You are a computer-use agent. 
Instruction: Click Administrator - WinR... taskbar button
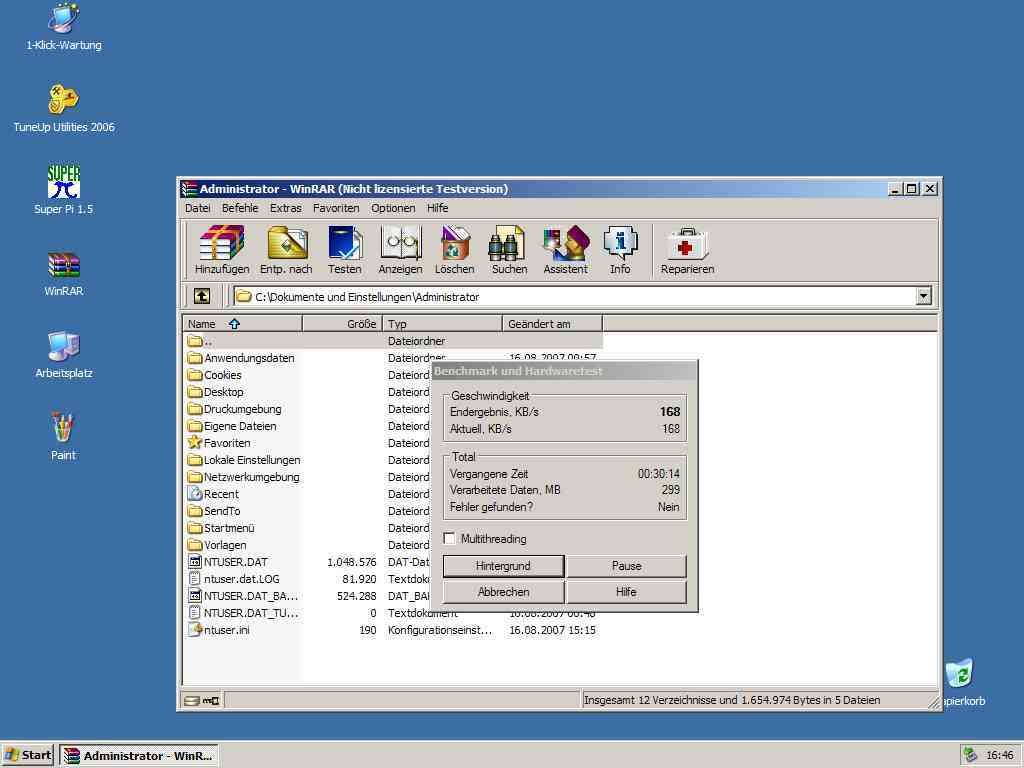tap(138, 756)
